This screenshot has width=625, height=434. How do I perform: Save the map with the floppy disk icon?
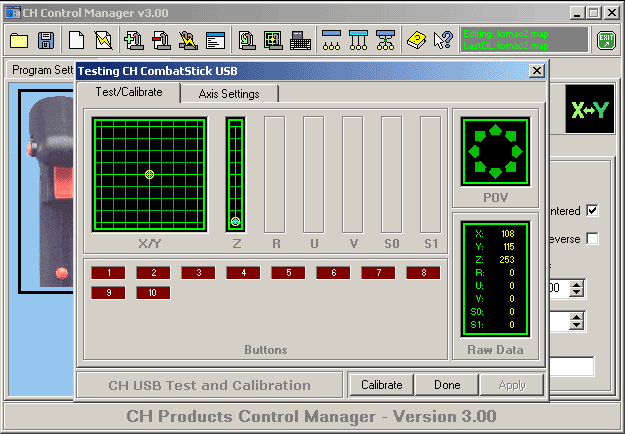point(46,40)
